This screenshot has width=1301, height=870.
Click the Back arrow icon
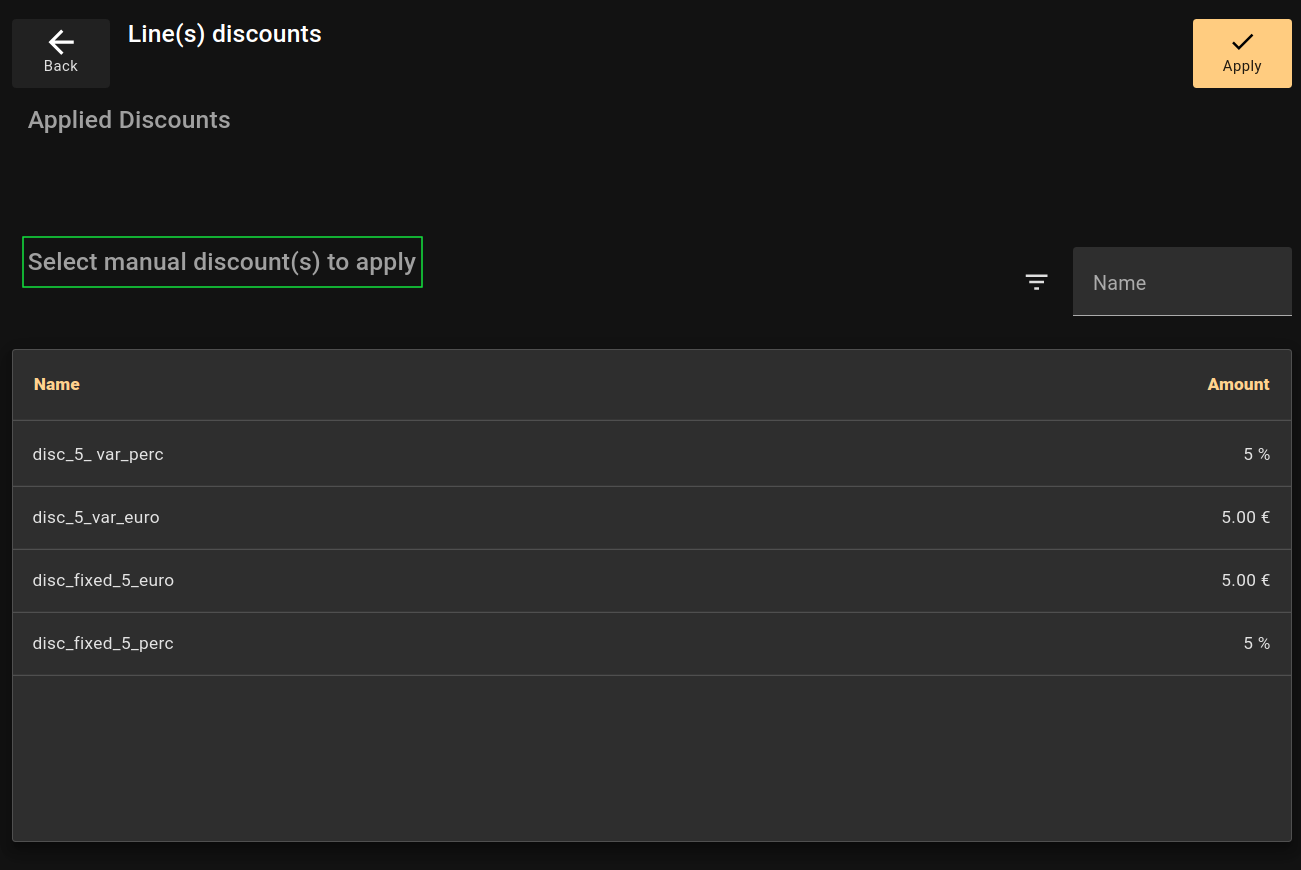tap(61, 42)
